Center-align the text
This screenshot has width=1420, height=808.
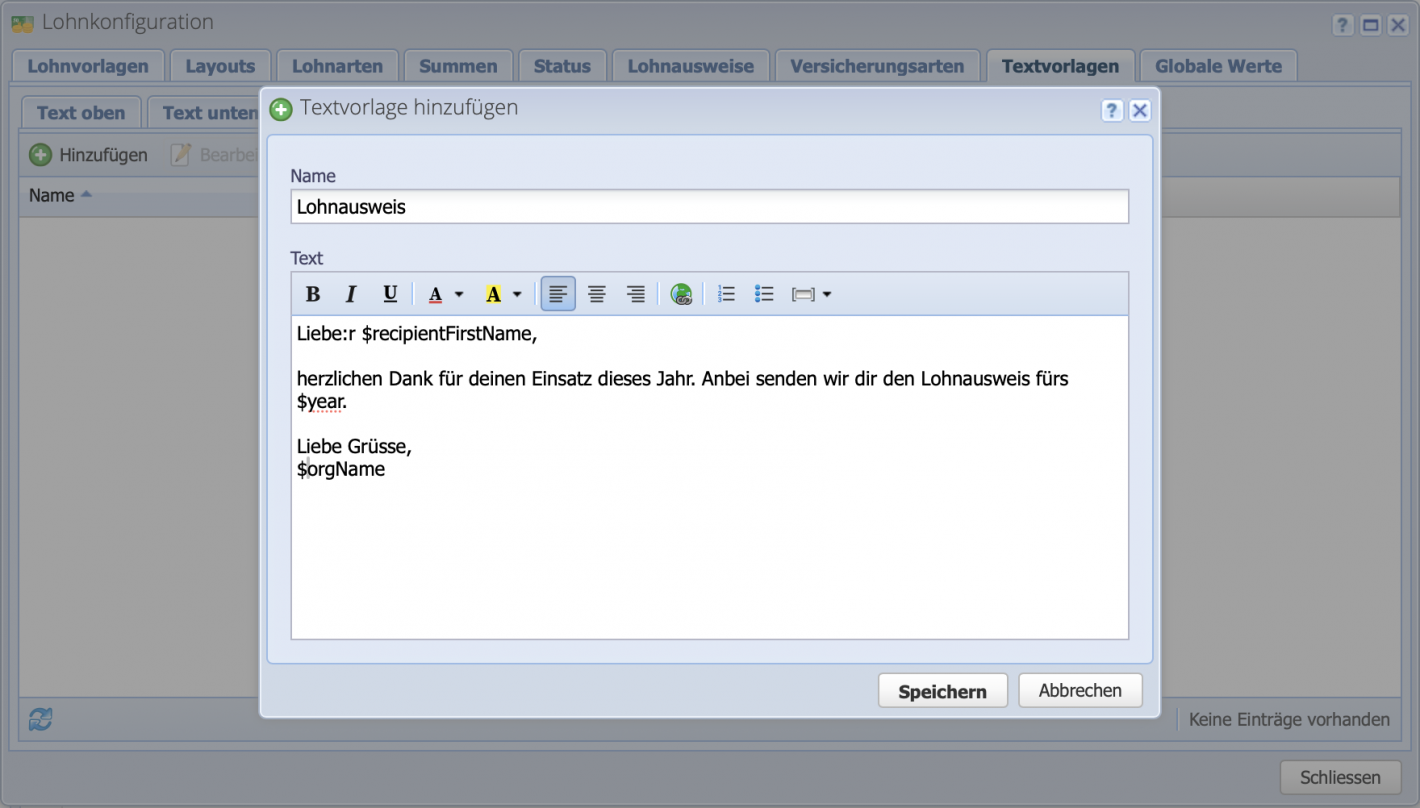pyautogui.click(x=597, y=293)
